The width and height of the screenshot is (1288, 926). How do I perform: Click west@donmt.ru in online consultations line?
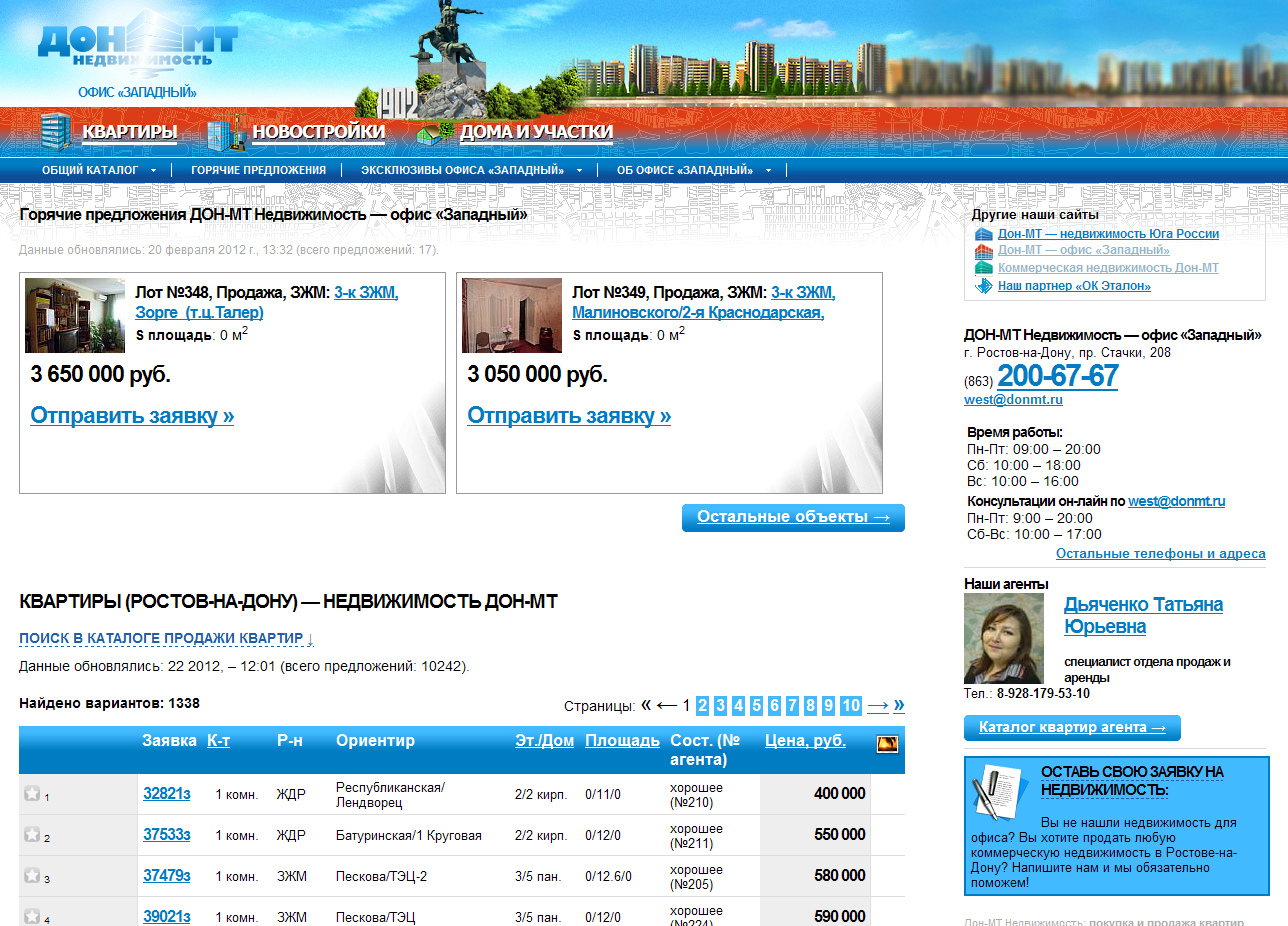point(1177,501)
